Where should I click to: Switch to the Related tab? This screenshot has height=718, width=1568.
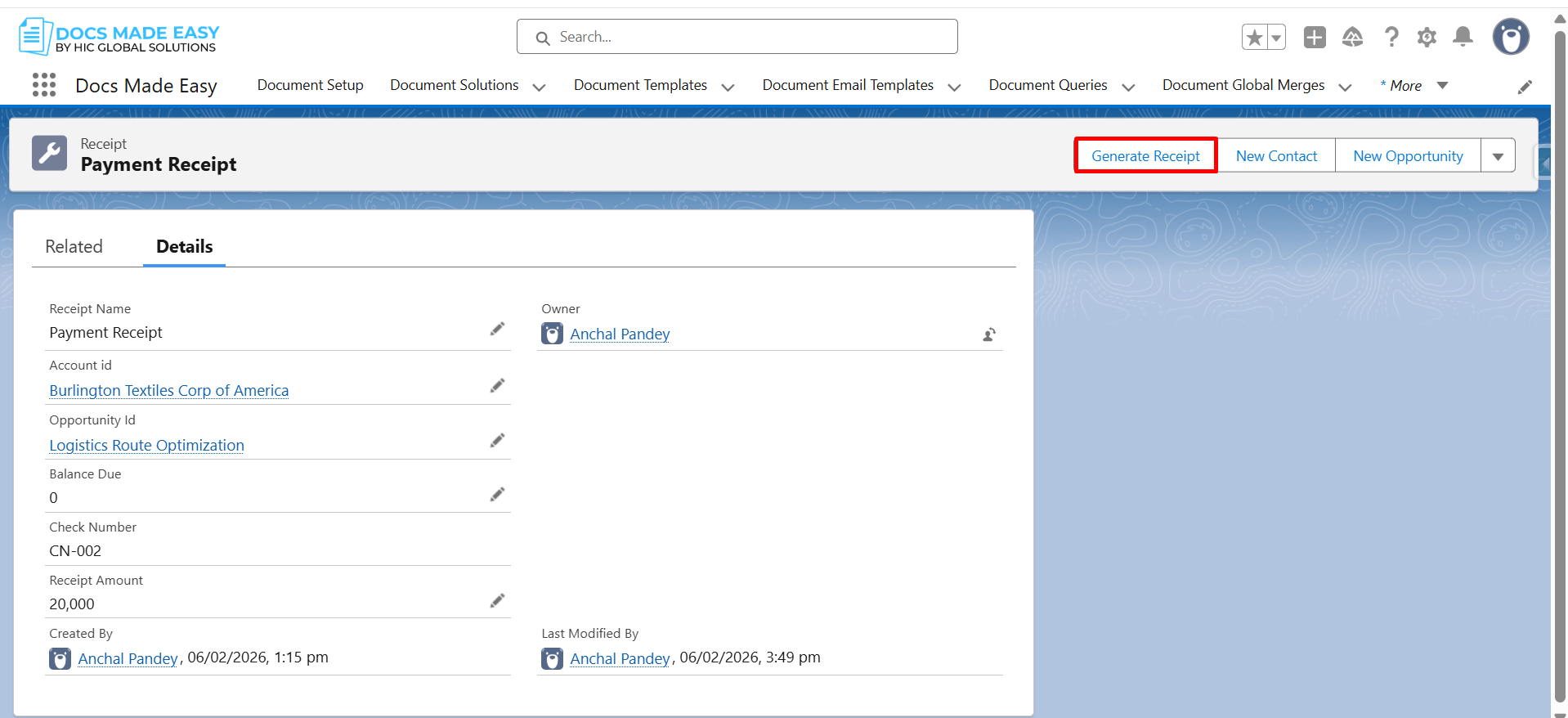(74, 247)
